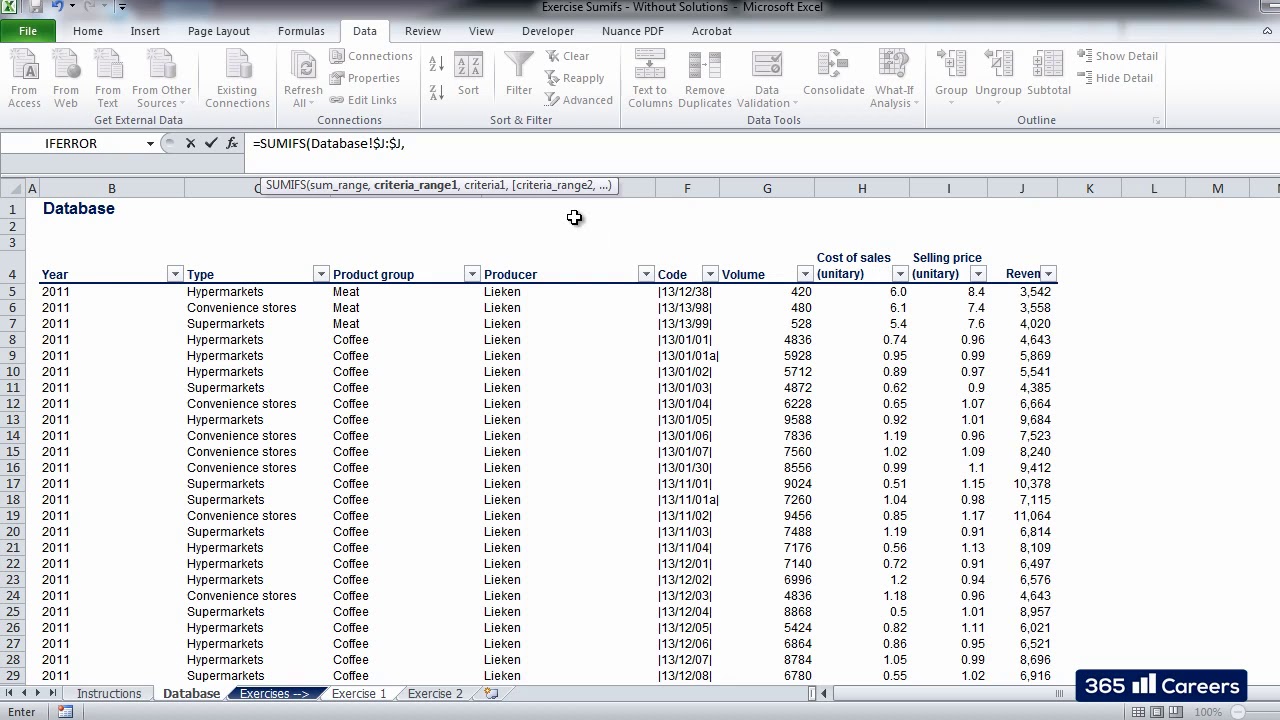Open the From Web import tool
The width and height of the screenshot is (1280, 720).
66,78
